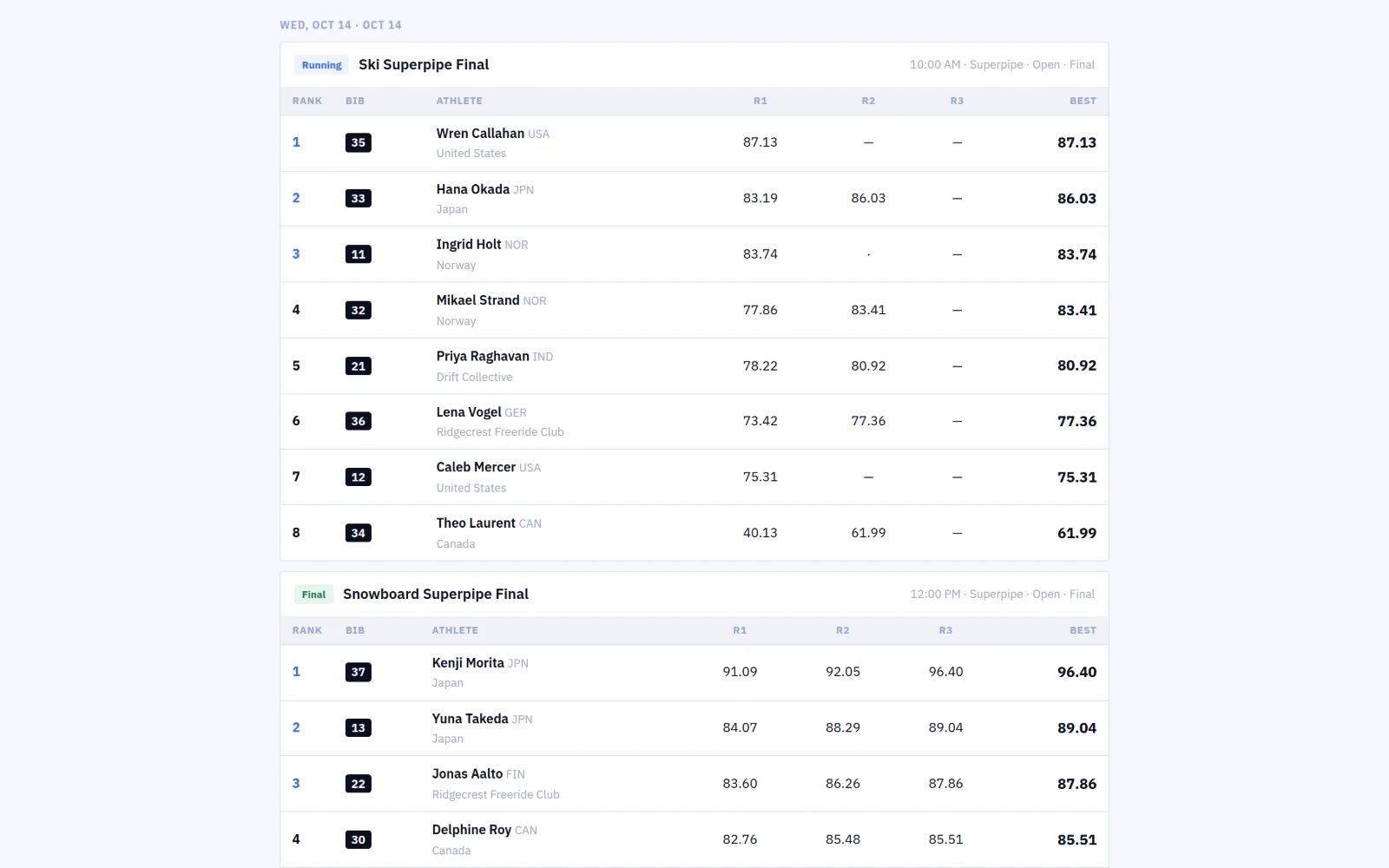This screenshot has width=1389, height=868.
Task: Click bib 11 badge for Ingrid Holt
Action: tap(359, 254)
